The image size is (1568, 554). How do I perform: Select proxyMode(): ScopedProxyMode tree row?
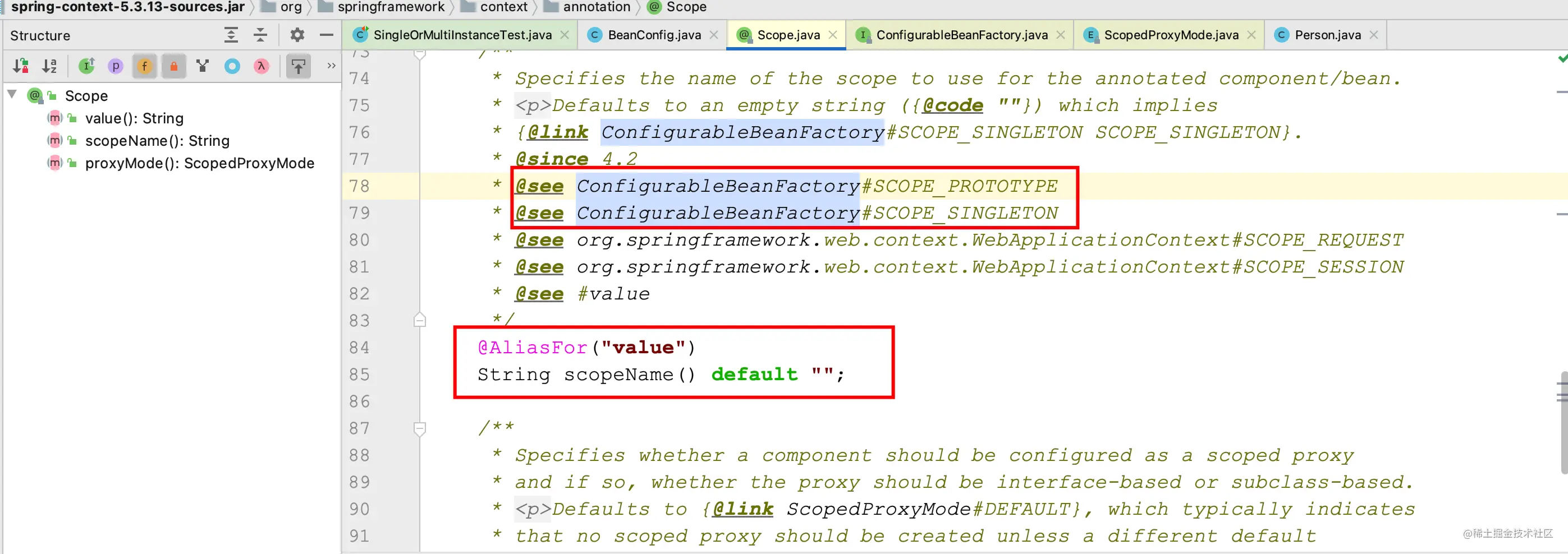pos(200,163)
